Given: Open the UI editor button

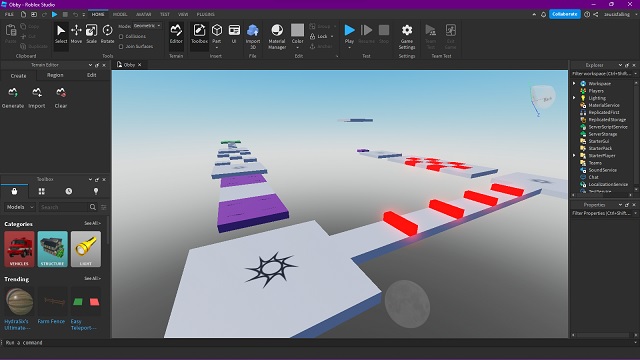Looking at the screenshot, I should point(234,34).
